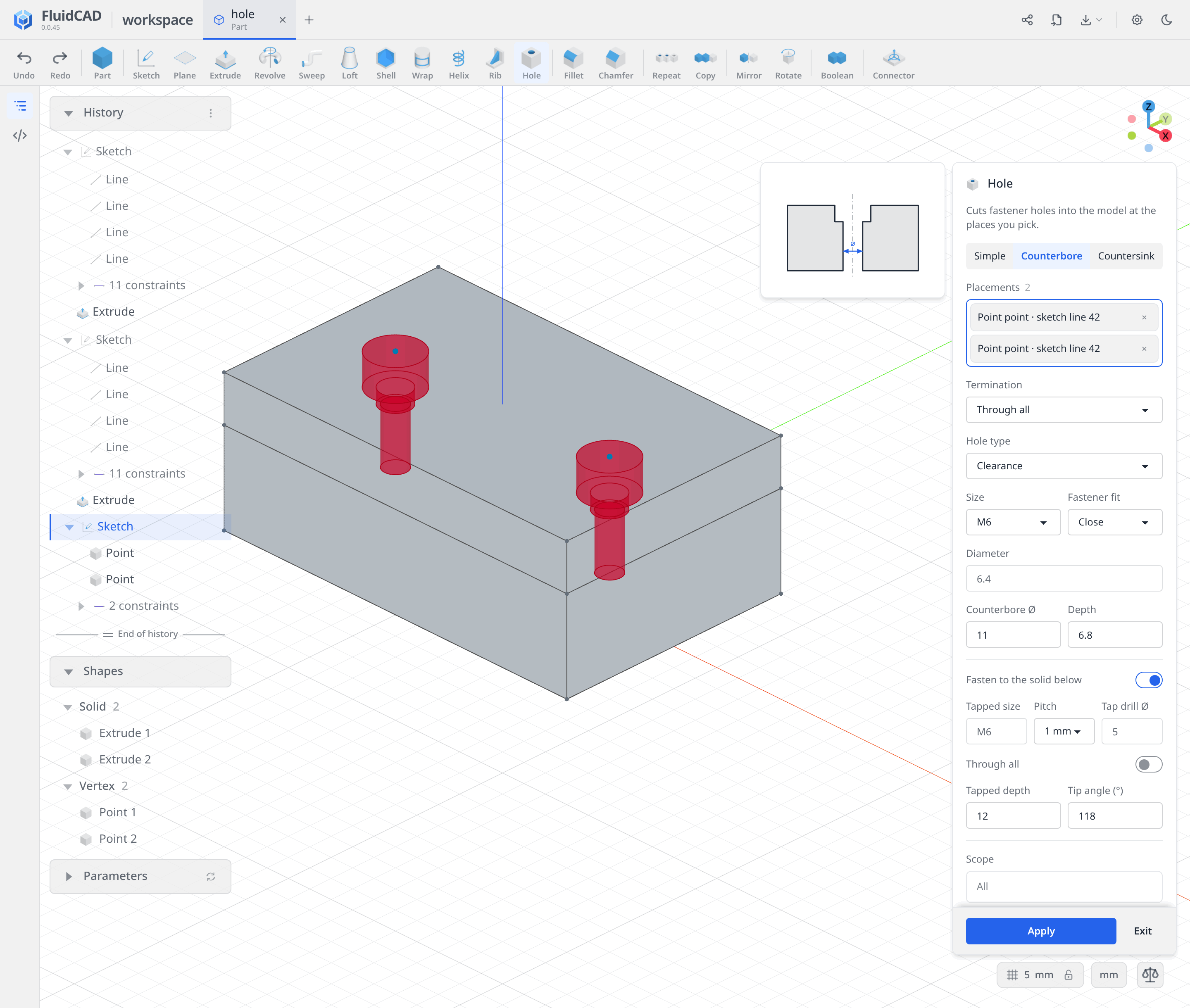Open the Size M6 dropdown
The height and width of the screenshot is (1008, 1190).
click(x=1013, y=522)
